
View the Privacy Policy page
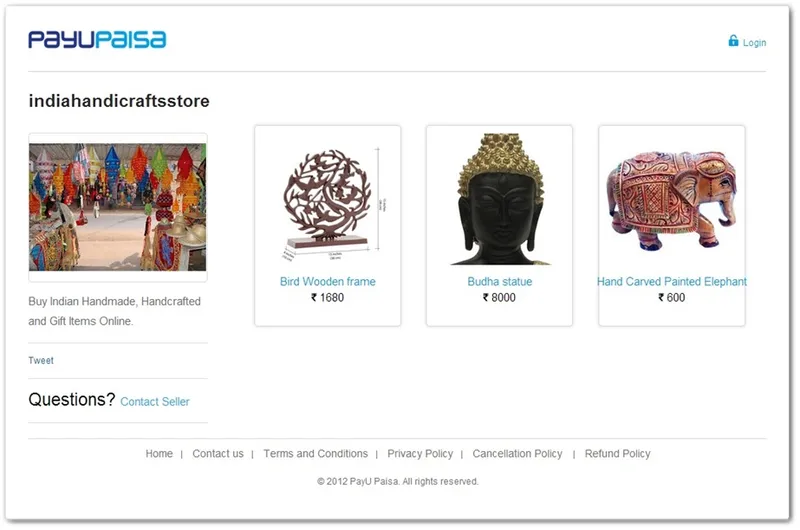420,453
